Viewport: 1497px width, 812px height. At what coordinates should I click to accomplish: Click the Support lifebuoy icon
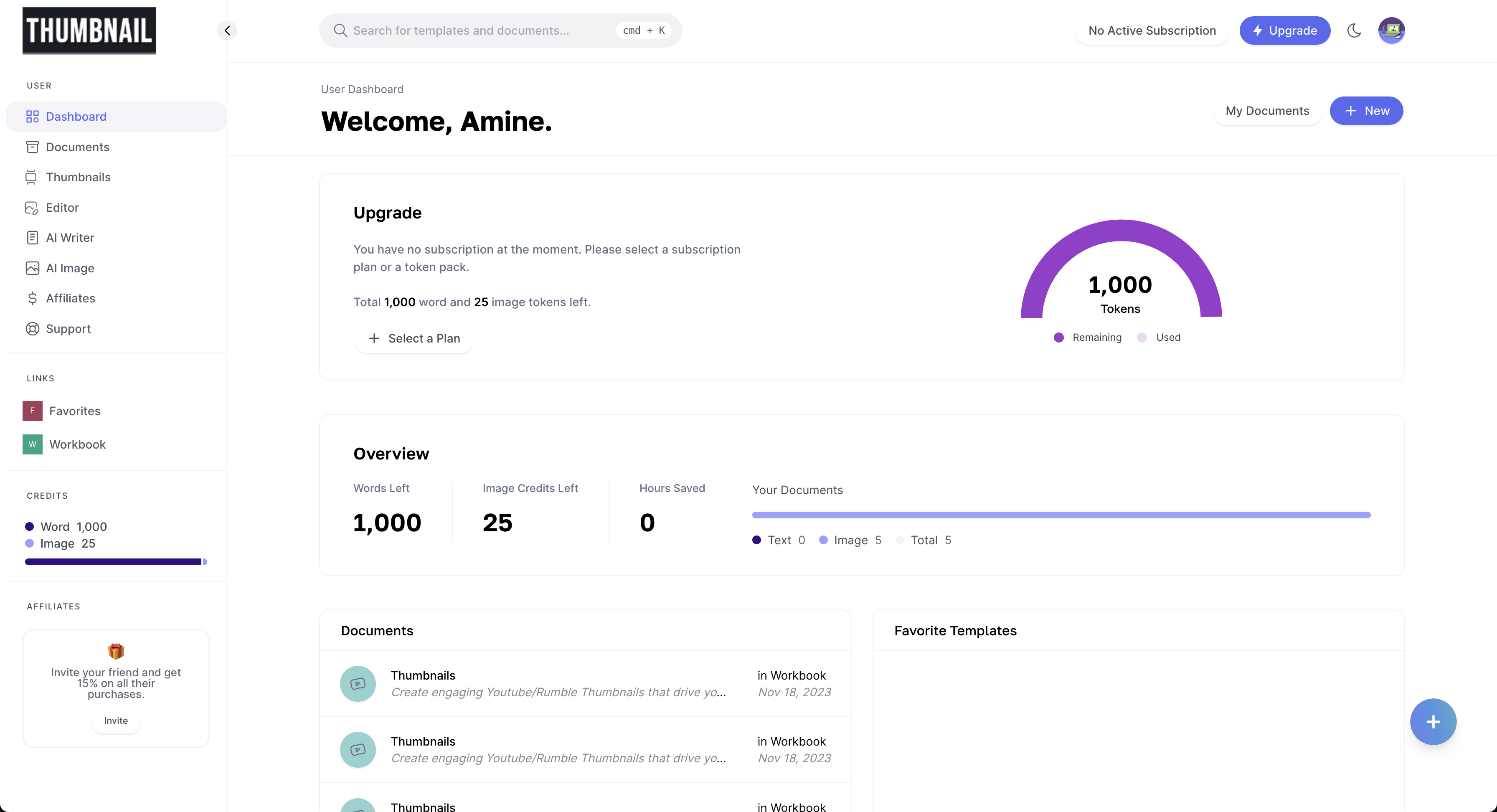[32, 329]
